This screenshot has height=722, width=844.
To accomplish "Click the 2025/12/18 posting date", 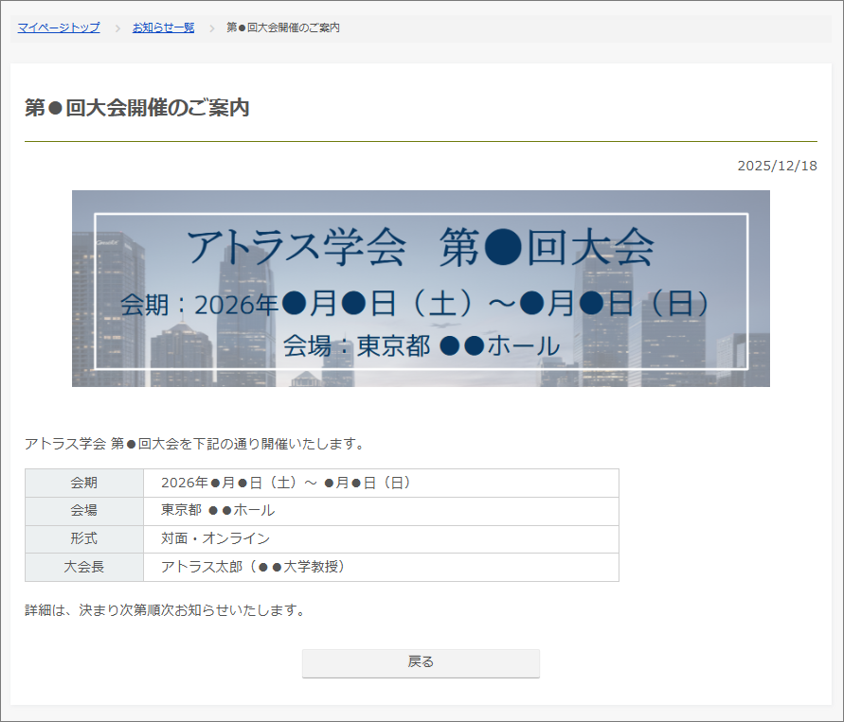I will click(776, 166).
